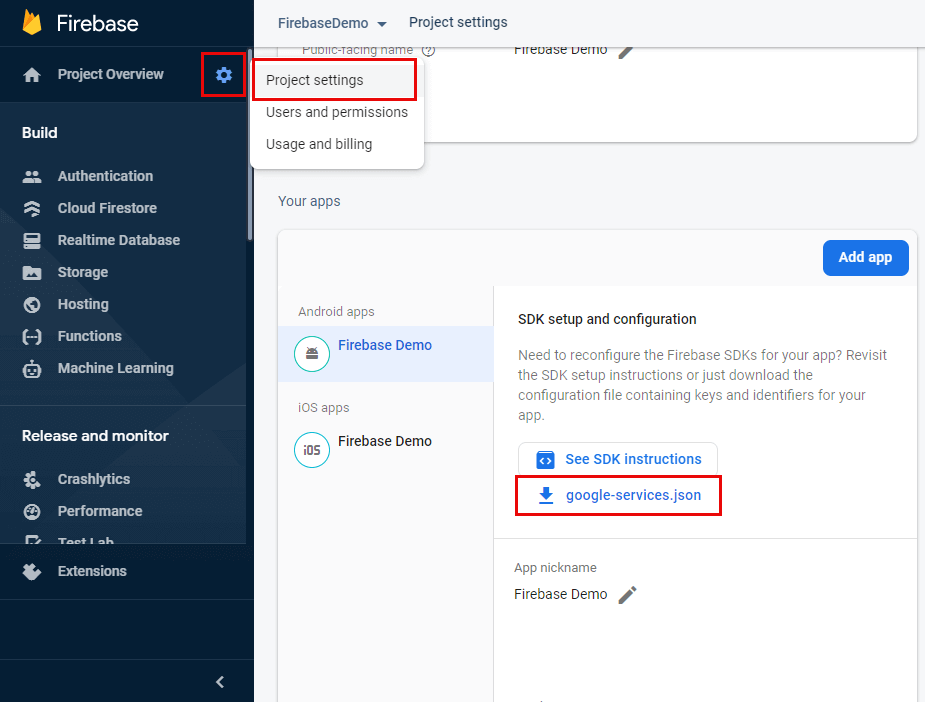Click the Authentication people icon
The width and height of the screenshot is (925, 702).
(x=32, y=176)
